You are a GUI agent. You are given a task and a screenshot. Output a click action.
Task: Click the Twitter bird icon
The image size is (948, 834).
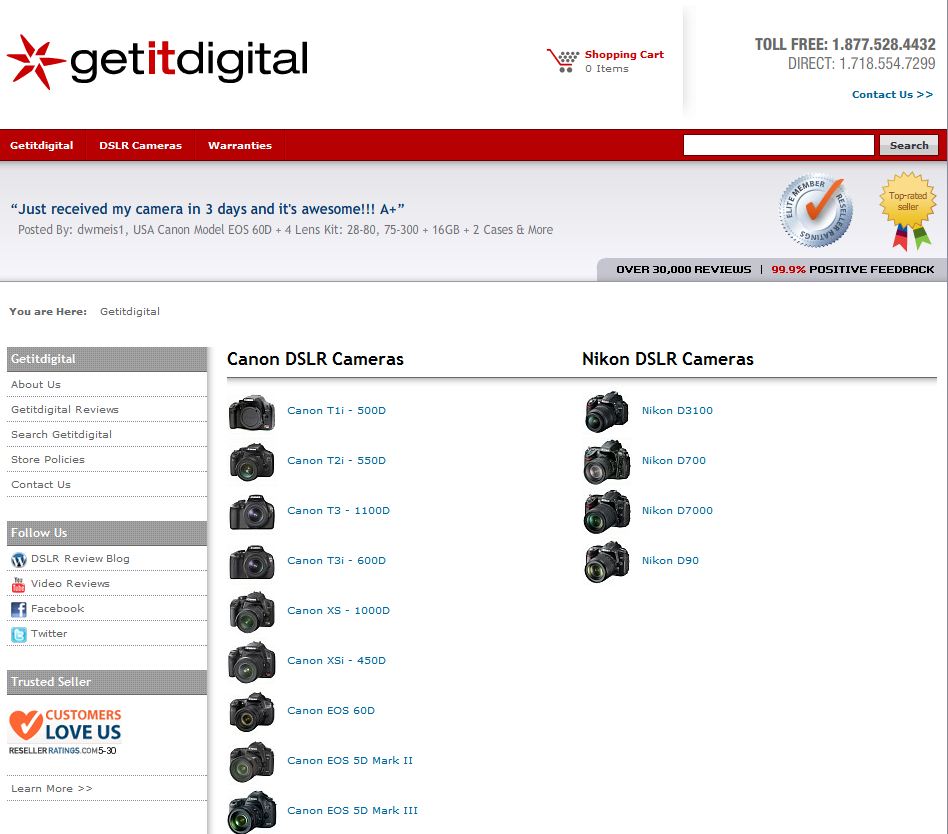pos(18,635)
